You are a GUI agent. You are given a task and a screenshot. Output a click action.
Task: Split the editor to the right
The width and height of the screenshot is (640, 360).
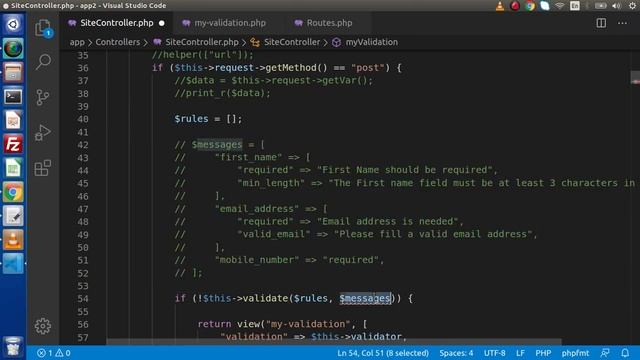(x=601, y=23)
